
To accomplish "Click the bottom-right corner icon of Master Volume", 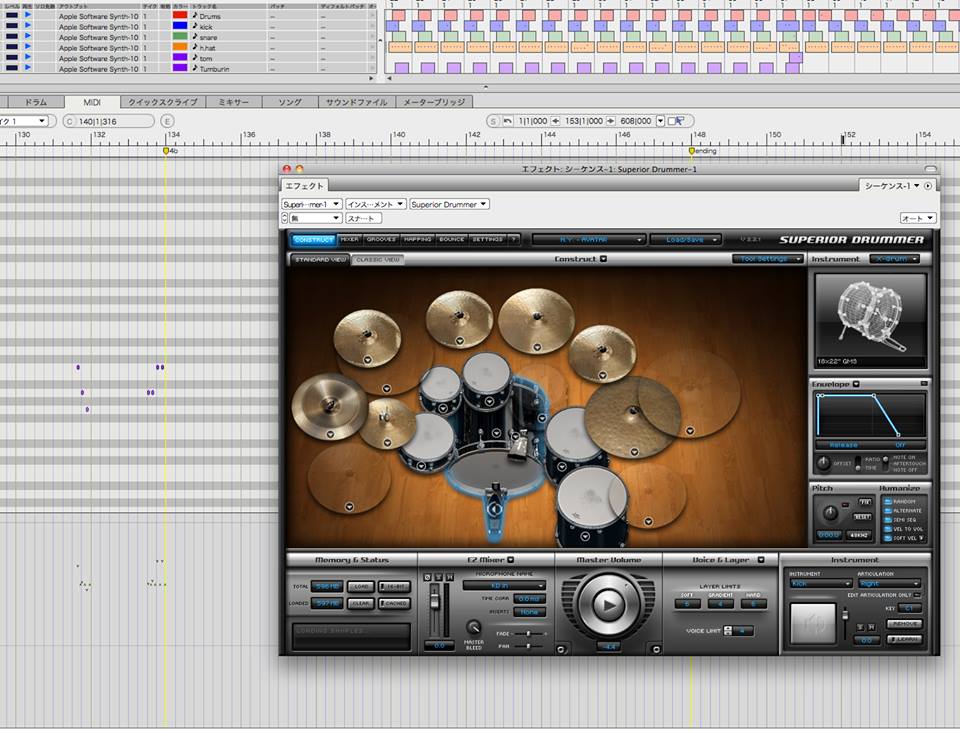I will coord(656,649).
